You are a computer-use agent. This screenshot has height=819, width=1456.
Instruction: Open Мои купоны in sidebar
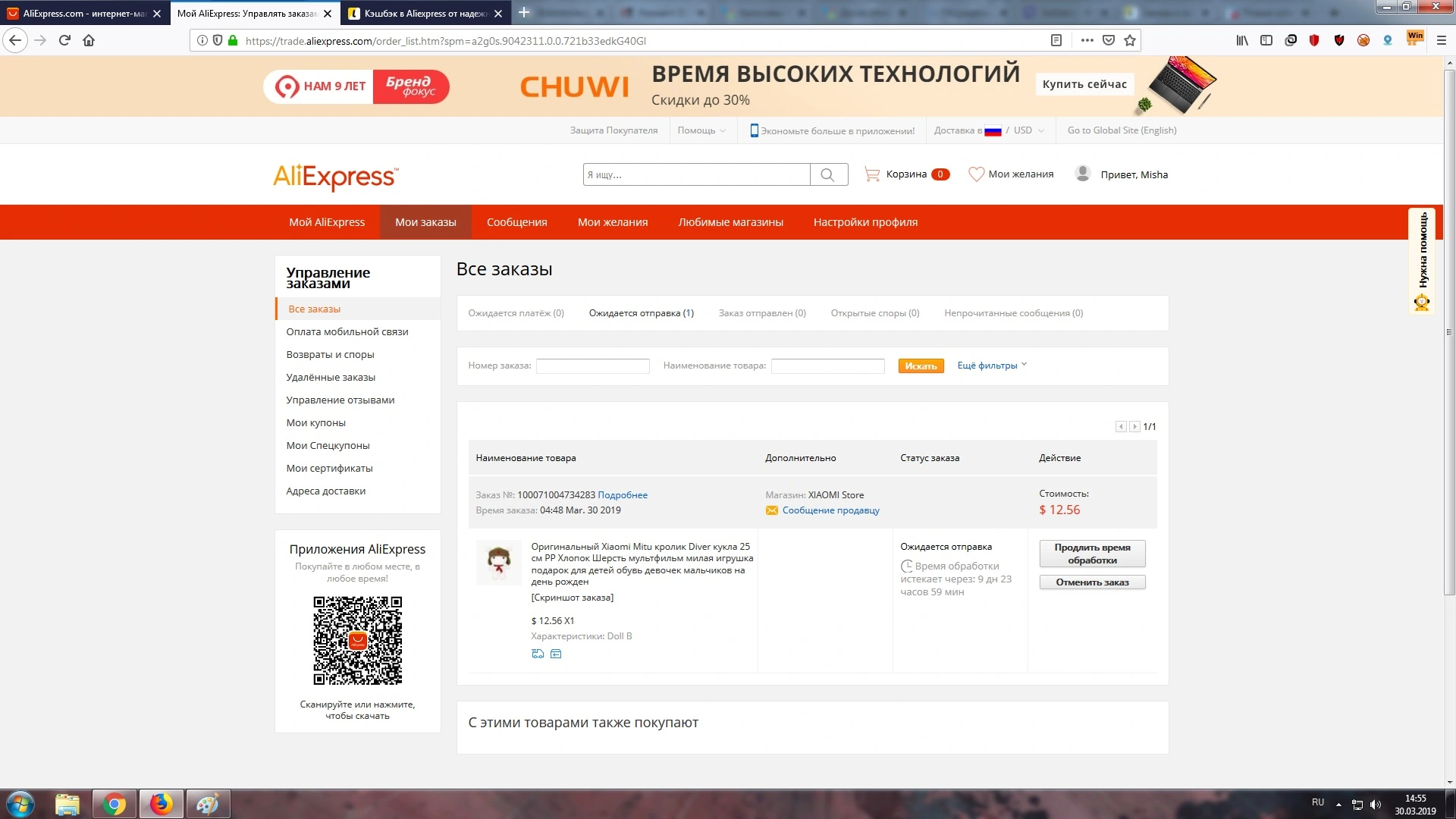point(315,423)
